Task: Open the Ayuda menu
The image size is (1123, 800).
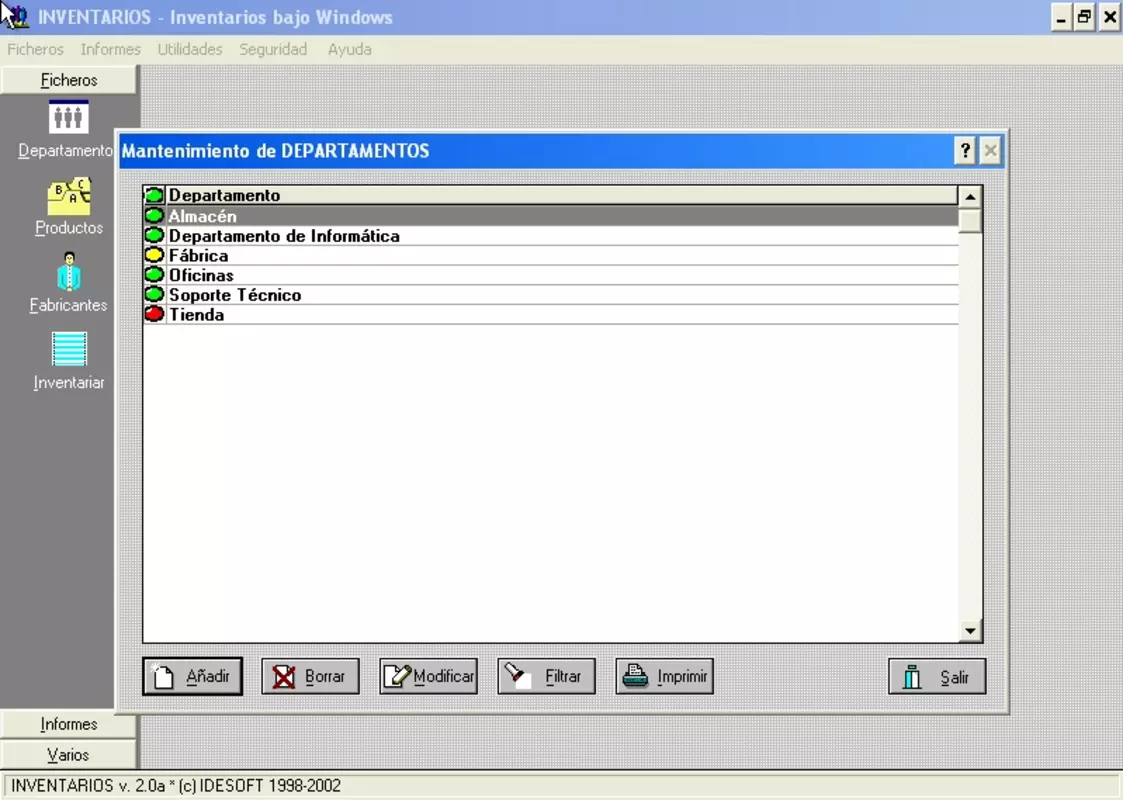Action: tap(350, 49)
